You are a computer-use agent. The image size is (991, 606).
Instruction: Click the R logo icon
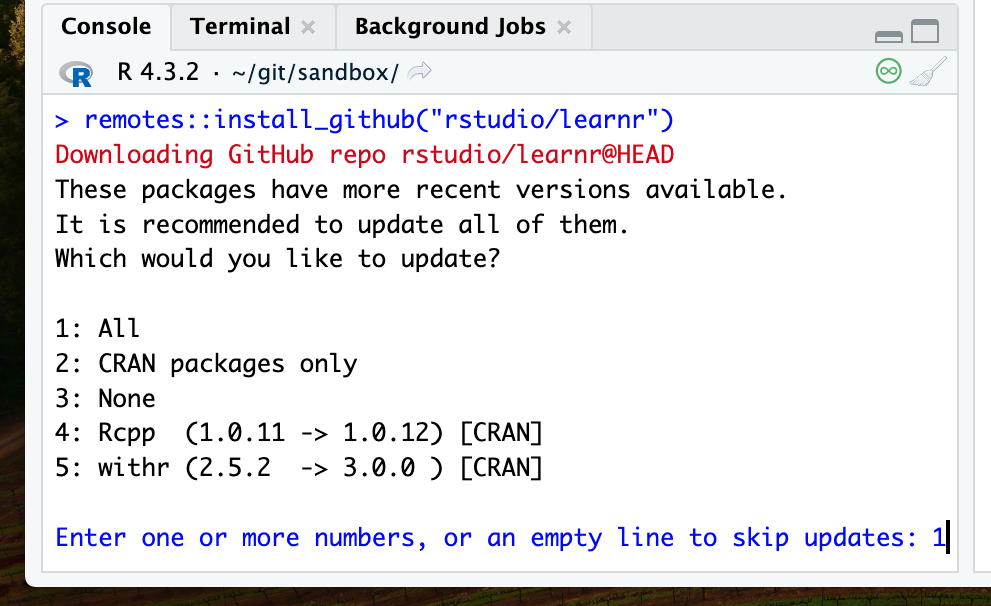(x=76, y=74)
